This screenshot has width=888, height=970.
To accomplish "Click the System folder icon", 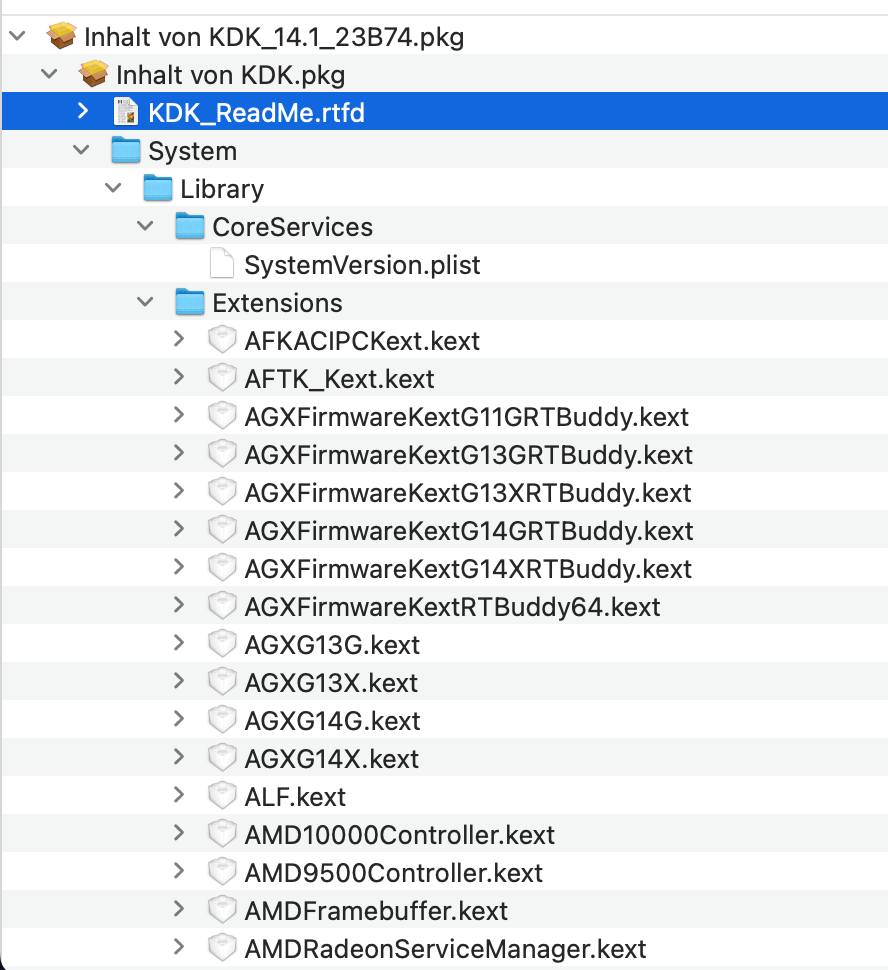I will pos(126,150).
